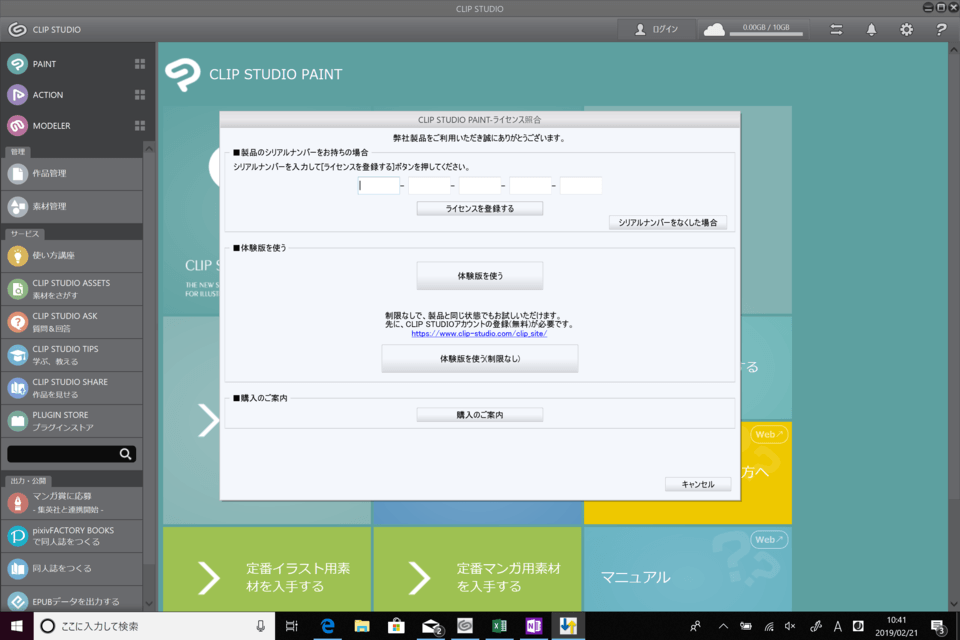960x640 pixels.
Task: Expand the grid menu beside ACTION
Action: [140, 95]
